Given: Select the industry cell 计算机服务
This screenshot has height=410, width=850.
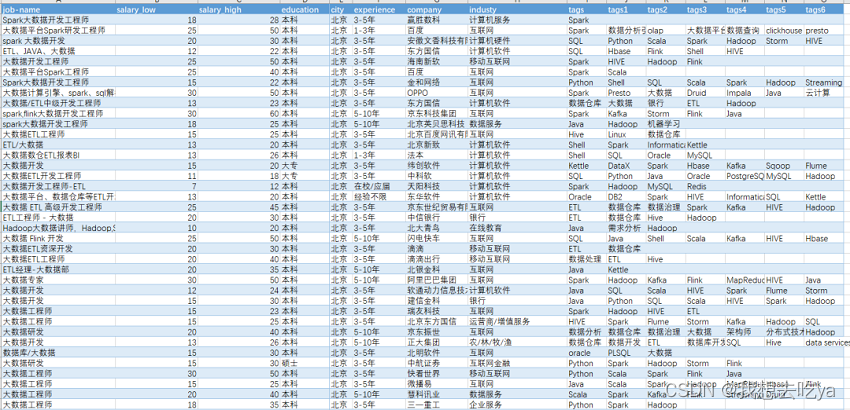Looking at the screenshot, I should (517, 20).
